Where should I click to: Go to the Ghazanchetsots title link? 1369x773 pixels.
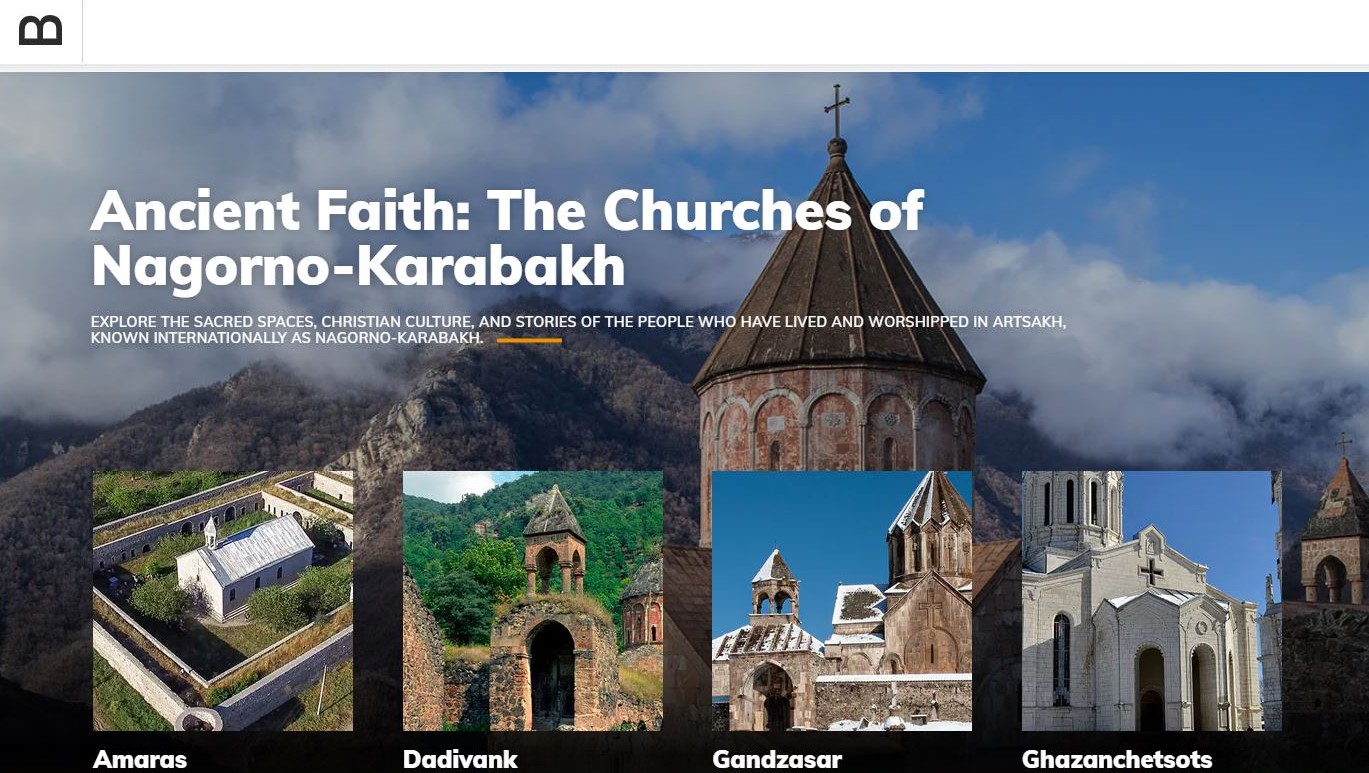pyautogui.click(x=1117, y=760)
